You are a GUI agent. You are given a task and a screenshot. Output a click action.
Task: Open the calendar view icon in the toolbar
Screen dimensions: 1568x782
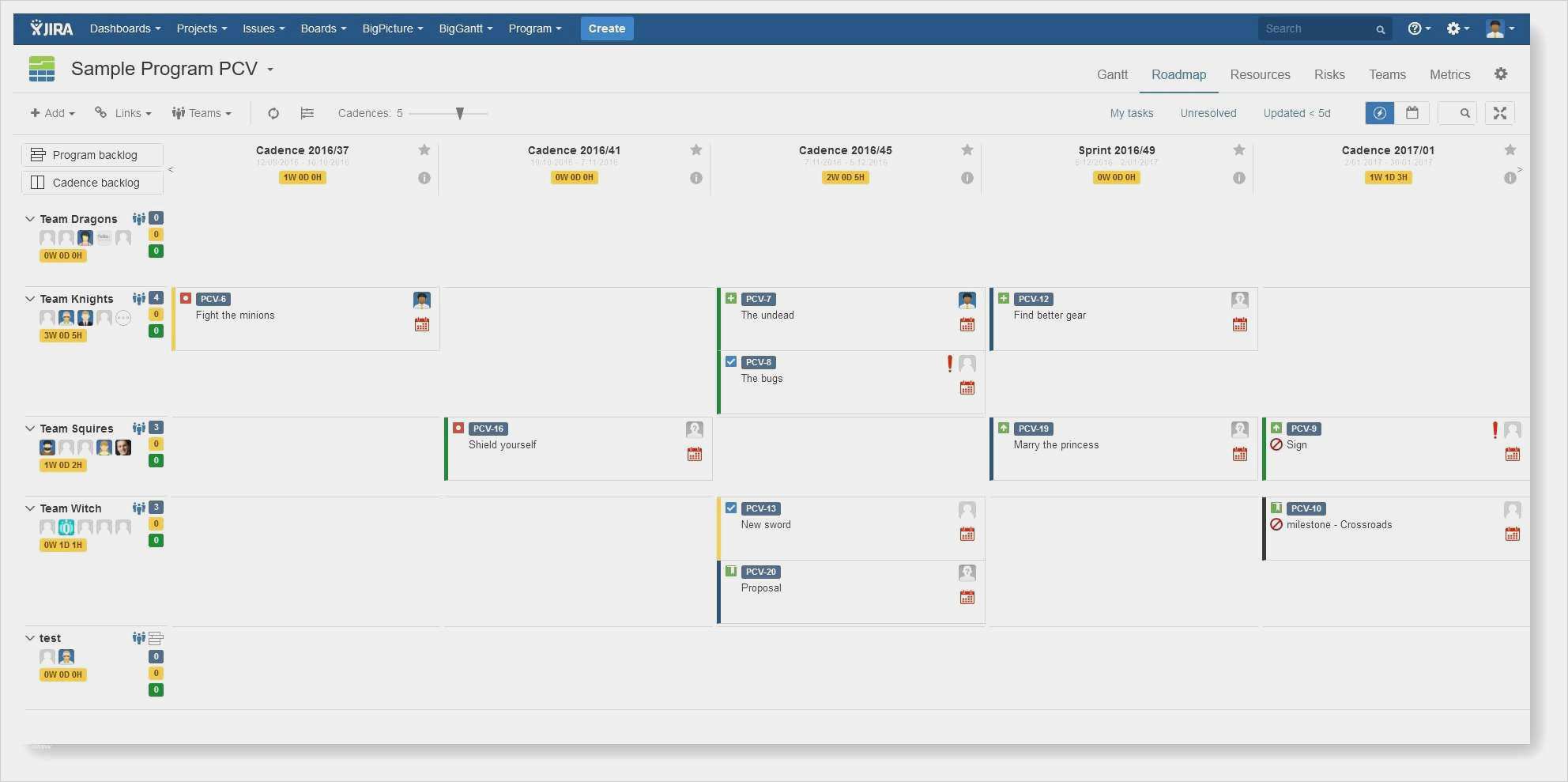pos(1412,113)
